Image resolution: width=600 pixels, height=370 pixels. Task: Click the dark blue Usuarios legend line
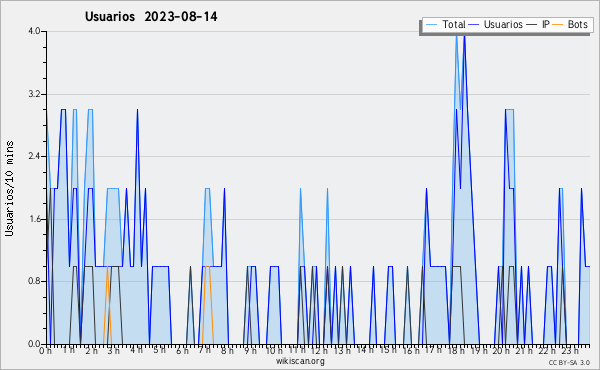click(x=474, y=25)
